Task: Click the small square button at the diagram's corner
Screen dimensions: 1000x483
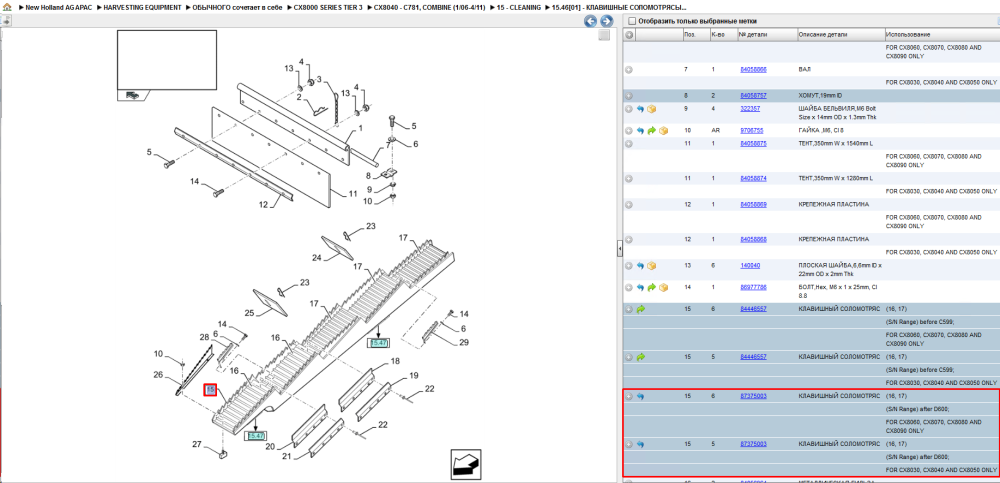Action: (x=603, y=36)
